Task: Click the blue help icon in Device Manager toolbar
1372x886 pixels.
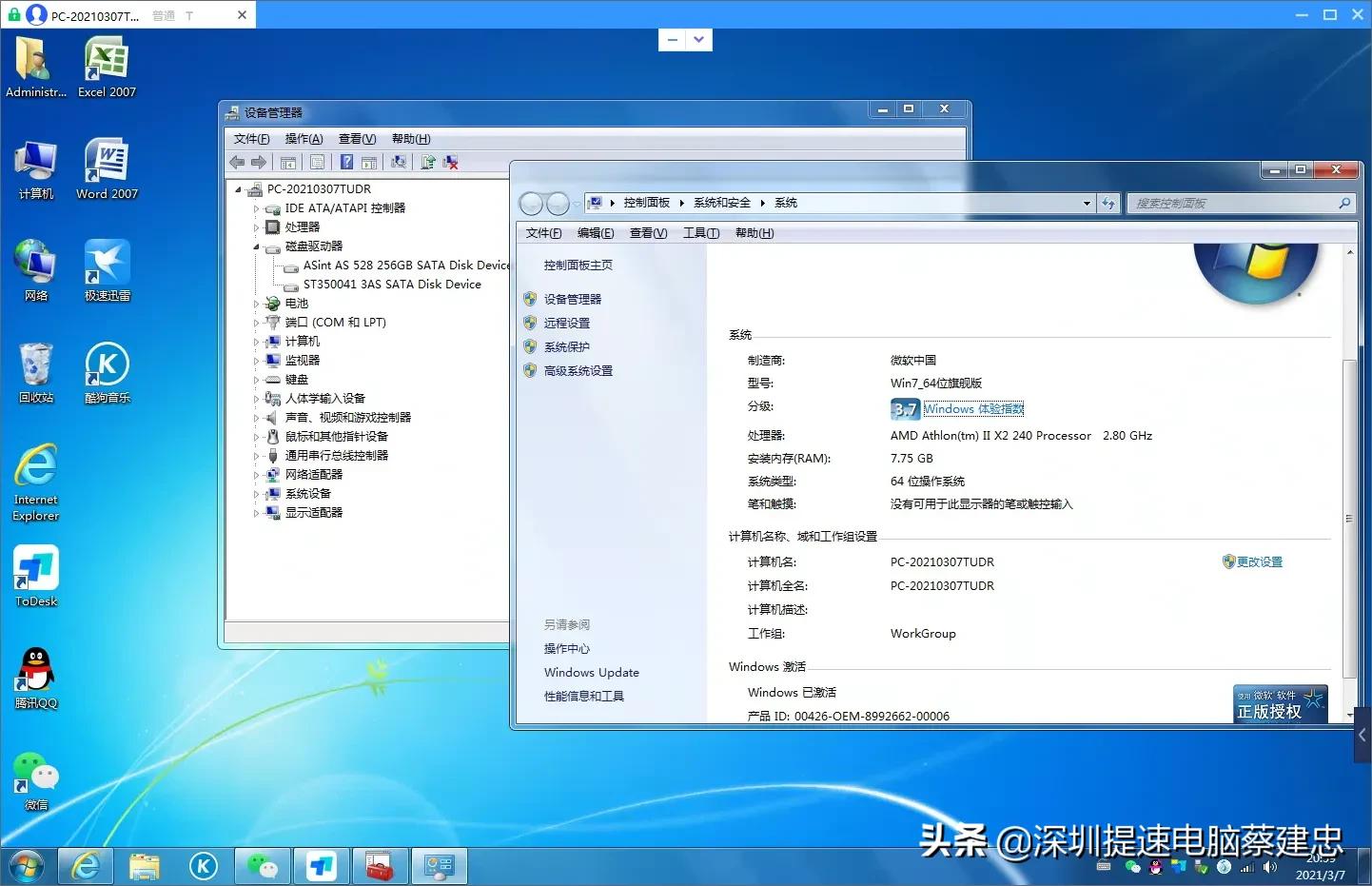Action: point(347,163)
